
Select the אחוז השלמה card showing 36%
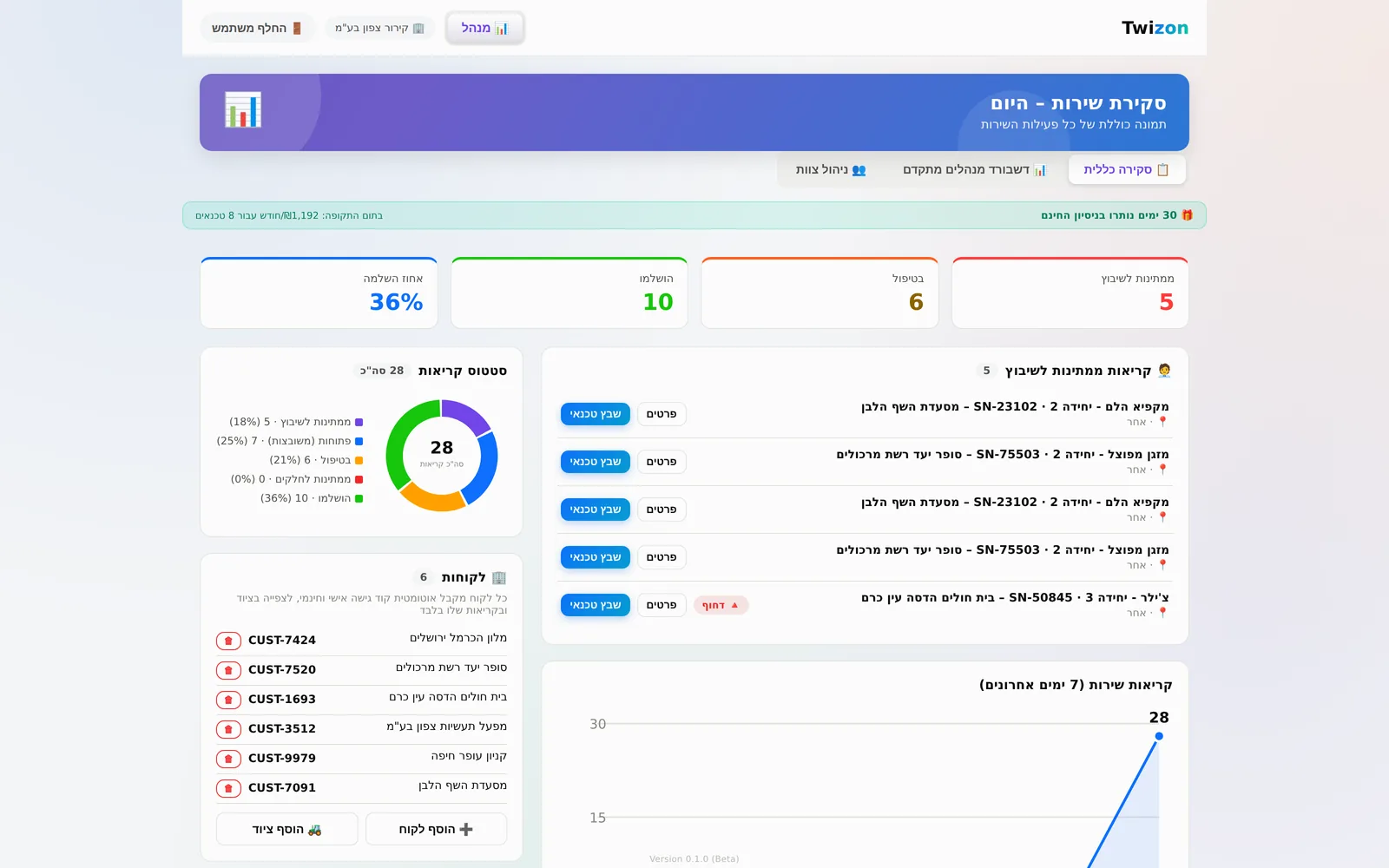pos(319,293)
